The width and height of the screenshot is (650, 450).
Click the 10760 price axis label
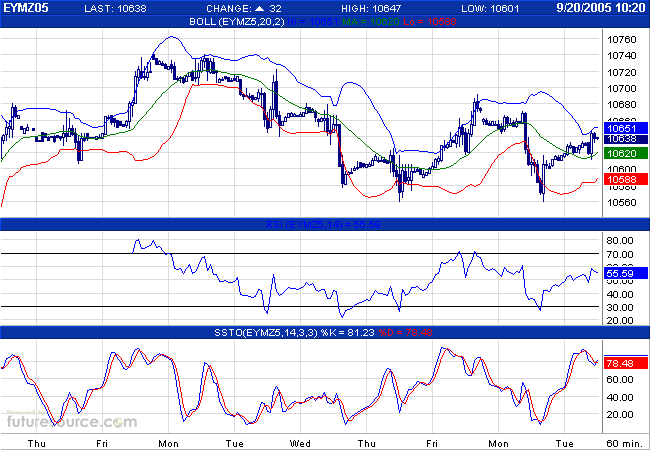point(621,40)
